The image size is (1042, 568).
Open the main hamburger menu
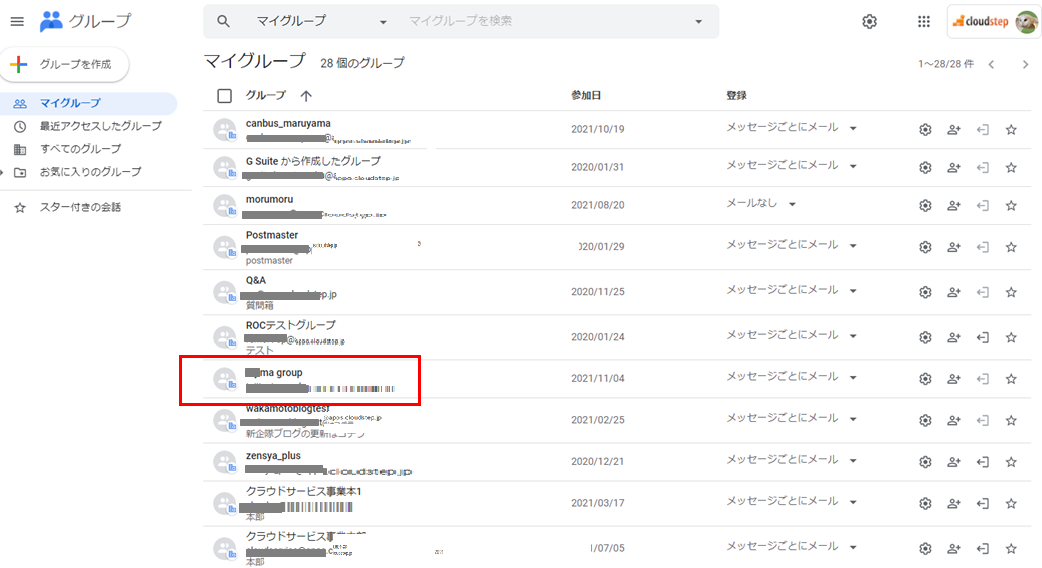[x=17, y=21]
